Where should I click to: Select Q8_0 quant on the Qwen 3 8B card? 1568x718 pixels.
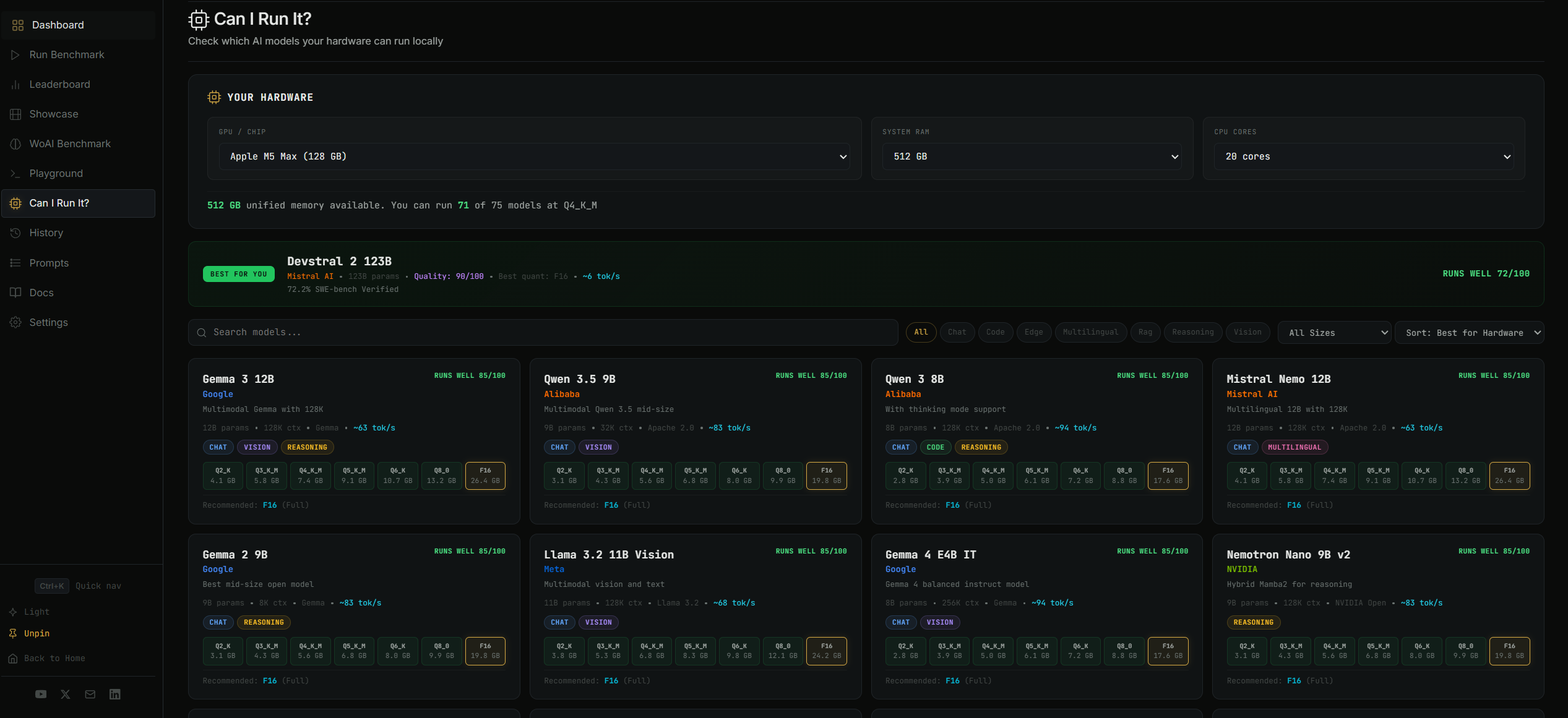coord(1124,476)
